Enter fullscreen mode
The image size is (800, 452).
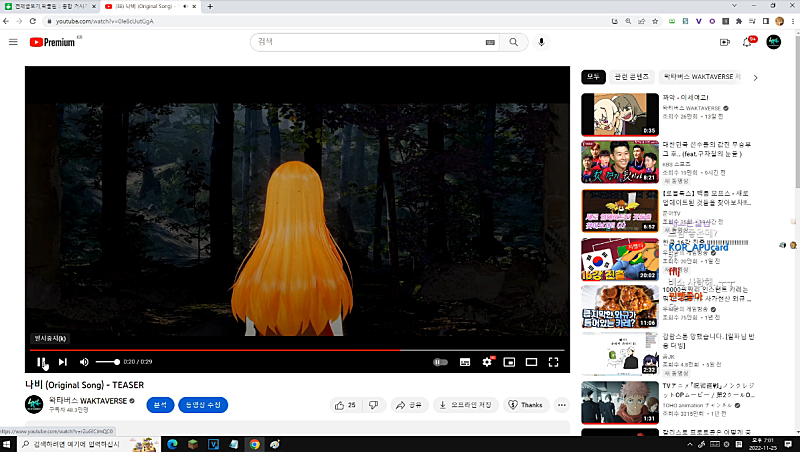(x=554, y=362)
